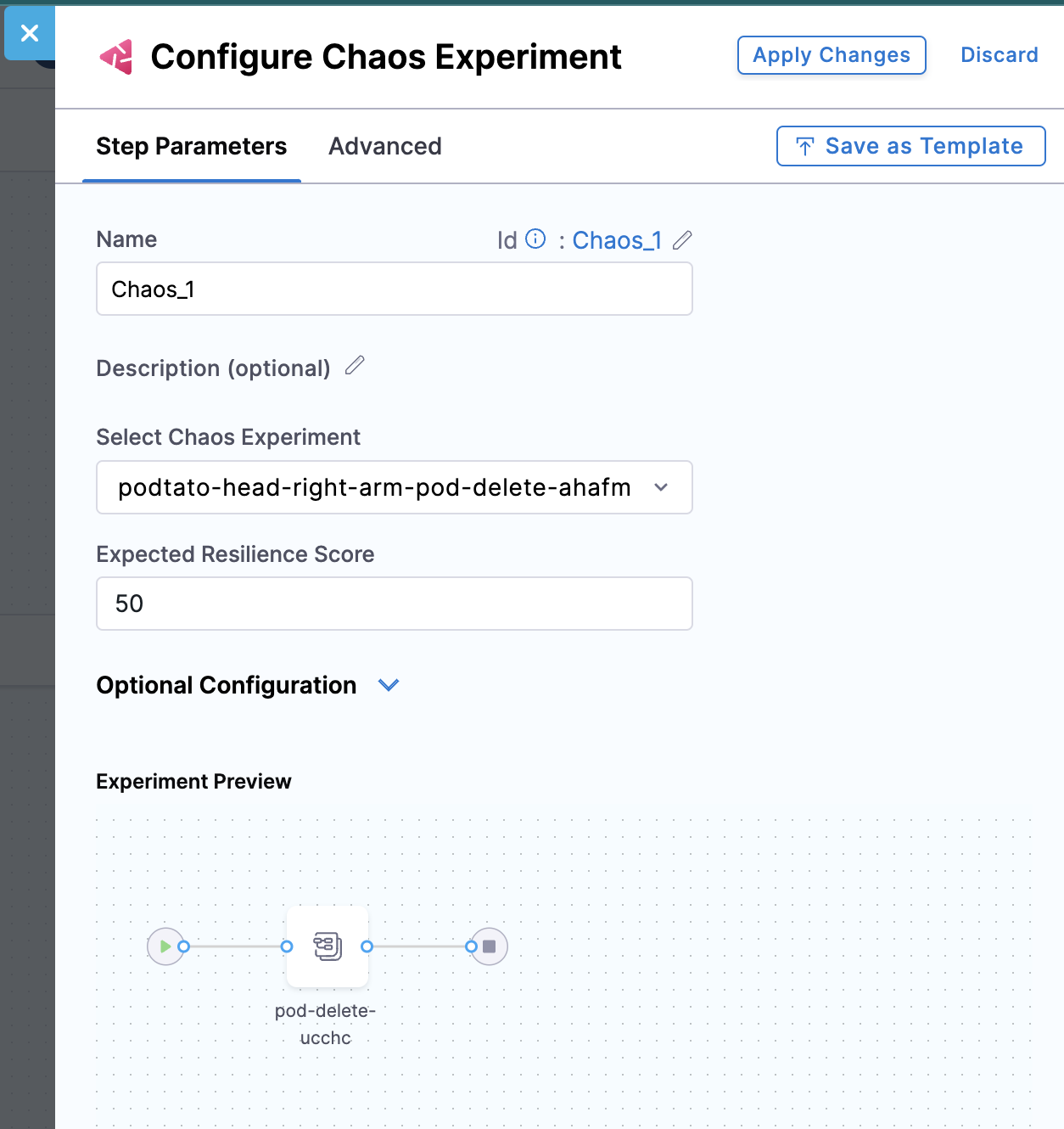This screenshot has height=1129, width=1064.
Task: Select the pod-delete-ucchc fault node icon
Action: pyautogui.click(x=328, y=946)
